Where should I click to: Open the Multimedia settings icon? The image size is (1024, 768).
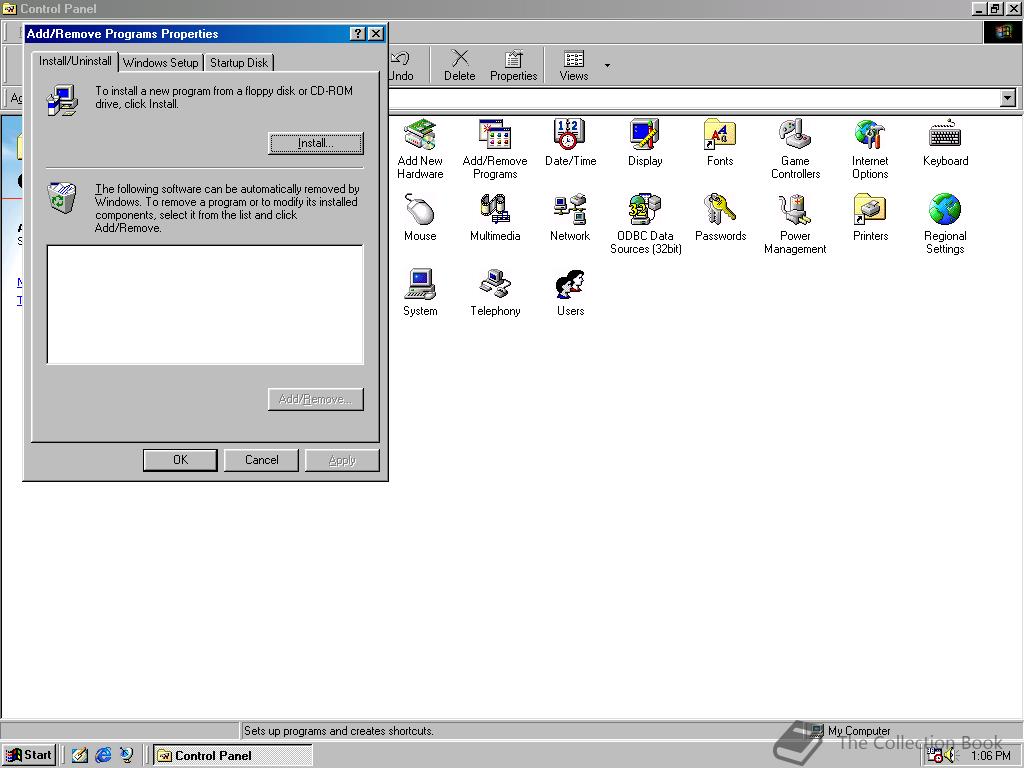click(x=495, y=218)
